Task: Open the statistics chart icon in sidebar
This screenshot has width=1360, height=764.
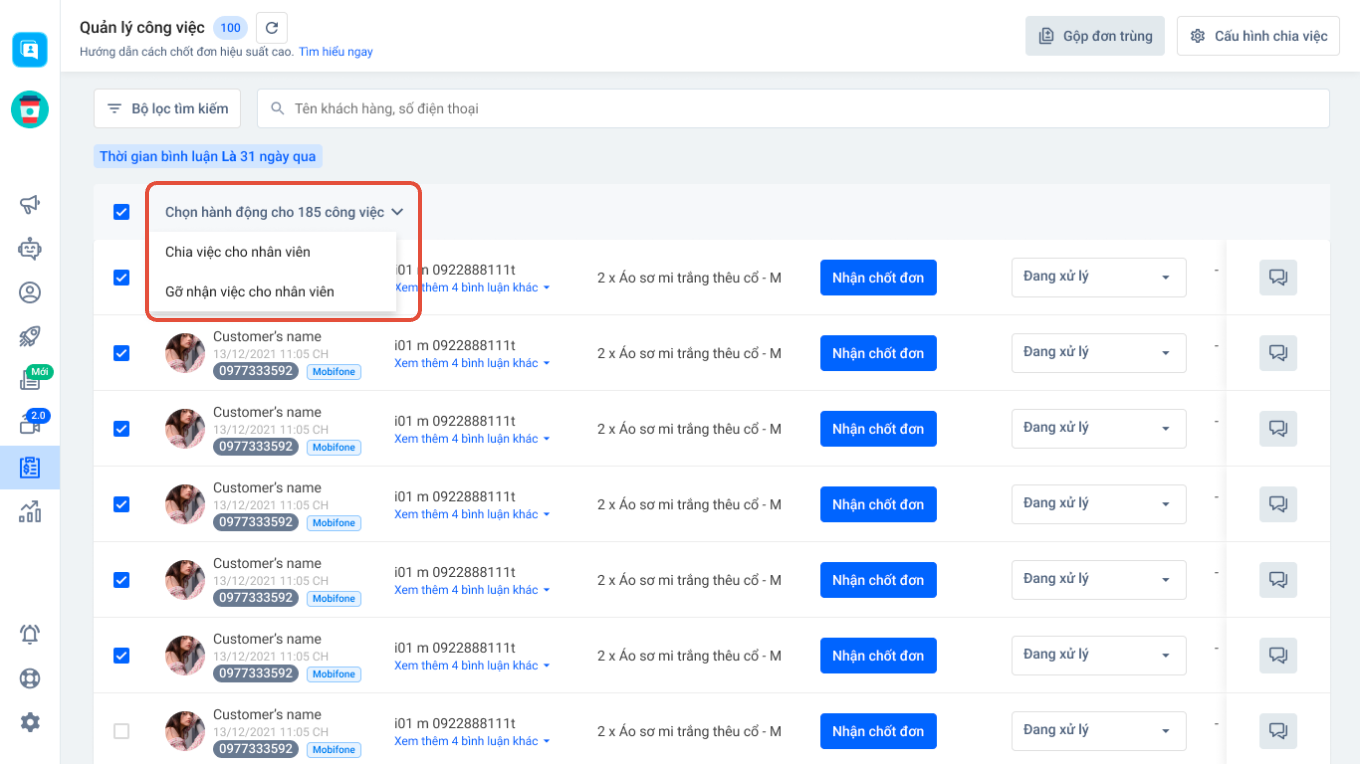Action: pyautogui.click(x=30, y=512)
